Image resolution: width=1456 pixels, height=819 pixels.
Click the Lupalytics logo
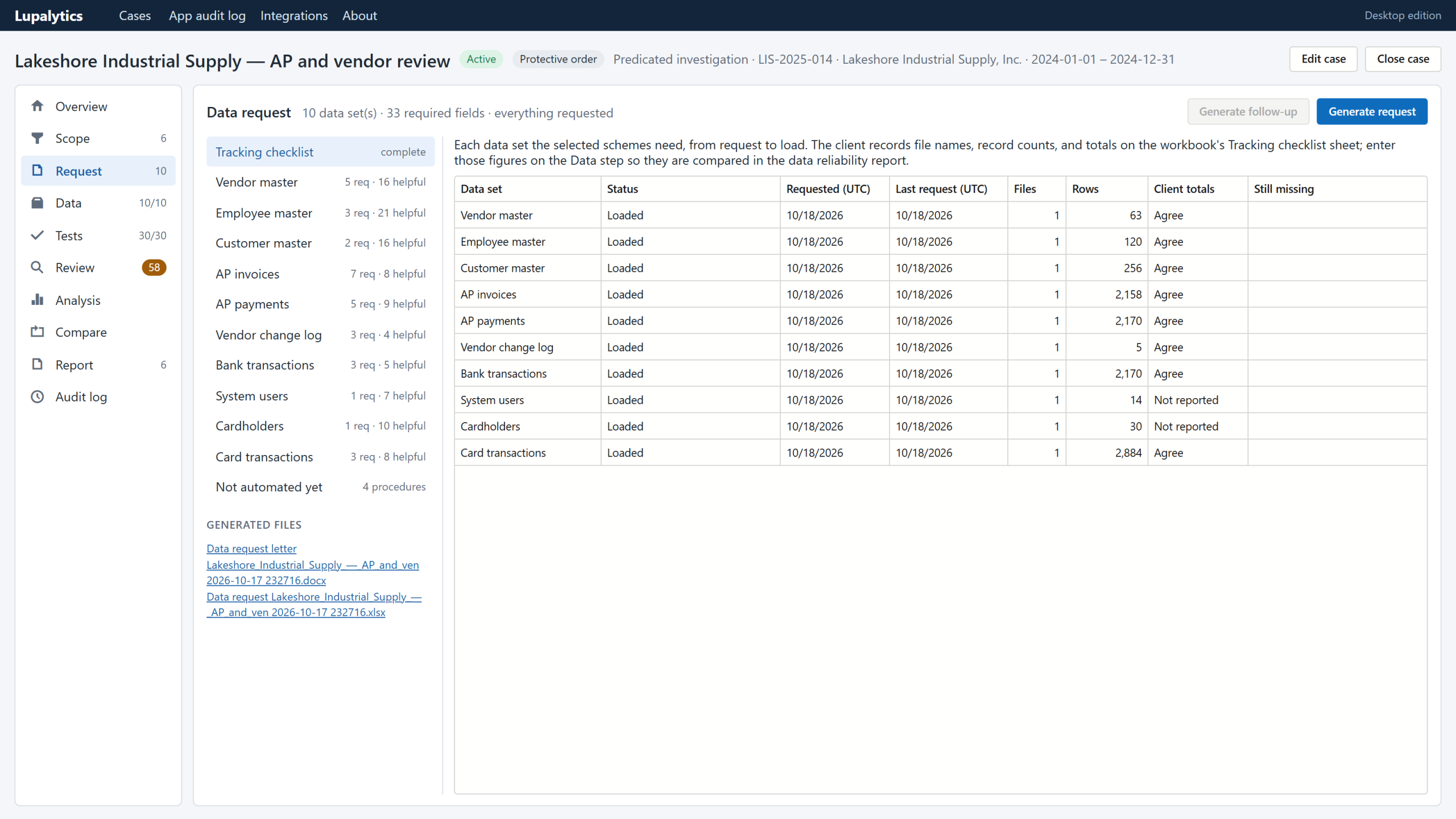pos(49,15)
